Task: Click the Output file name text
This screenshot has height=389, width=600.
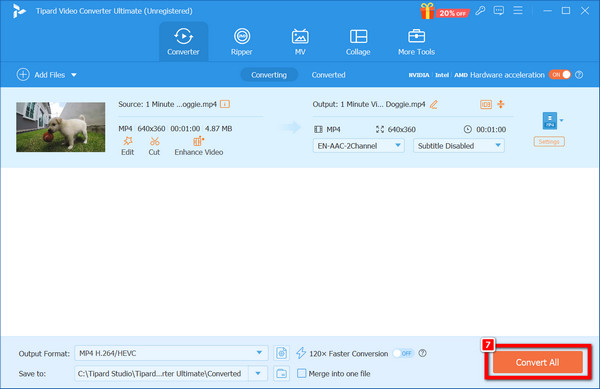Action: (x=368, y=104)
